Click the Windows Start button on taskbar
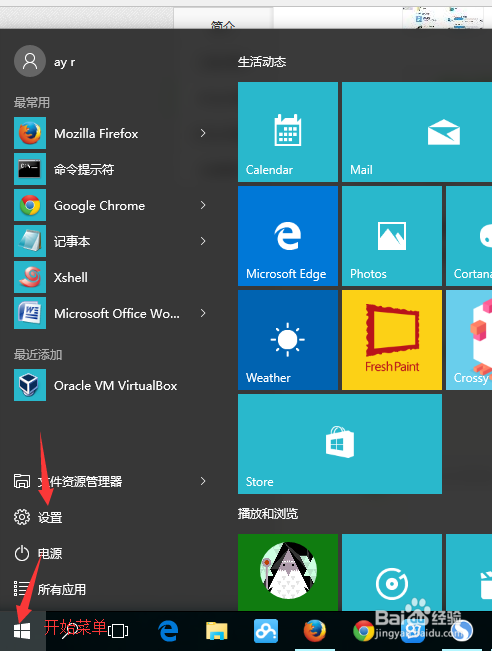 pos(22,631)
